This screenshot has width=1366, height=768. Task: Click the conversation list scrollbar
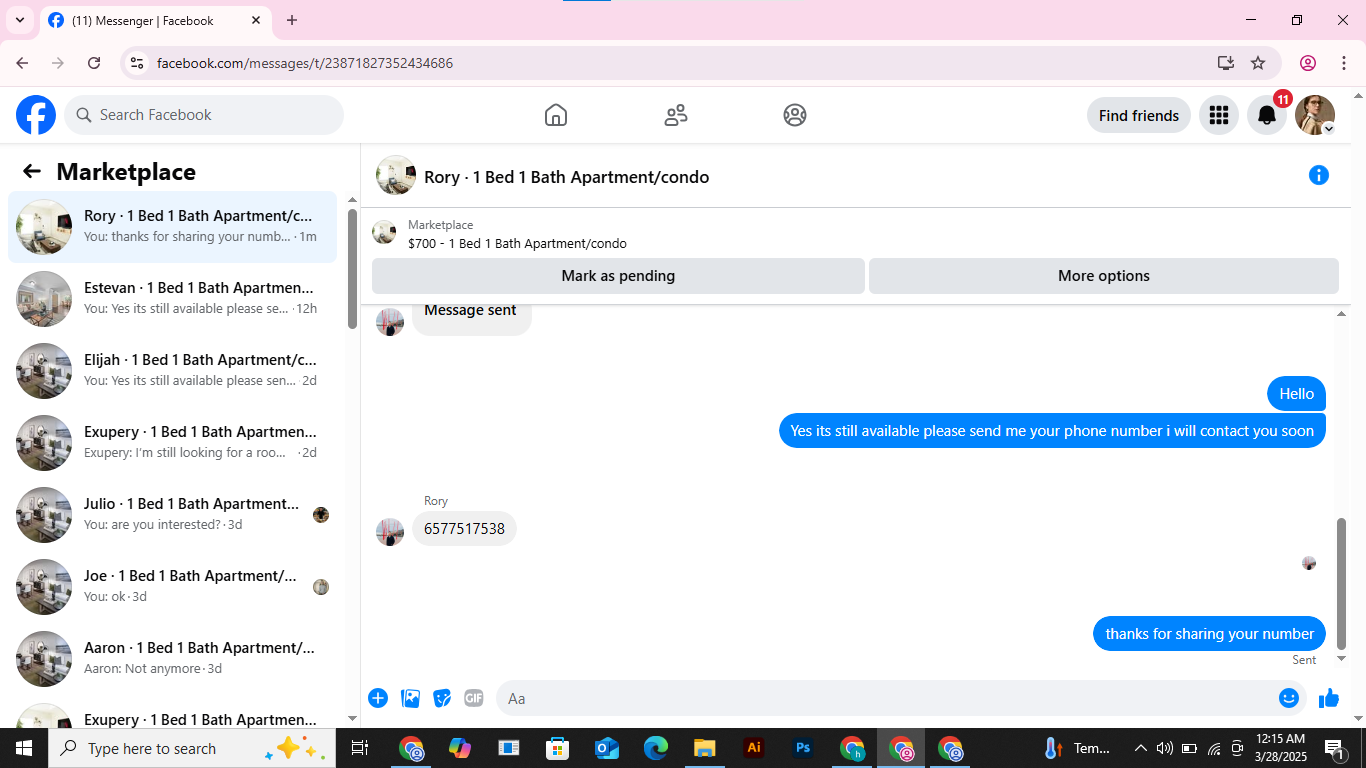[352, 268]
